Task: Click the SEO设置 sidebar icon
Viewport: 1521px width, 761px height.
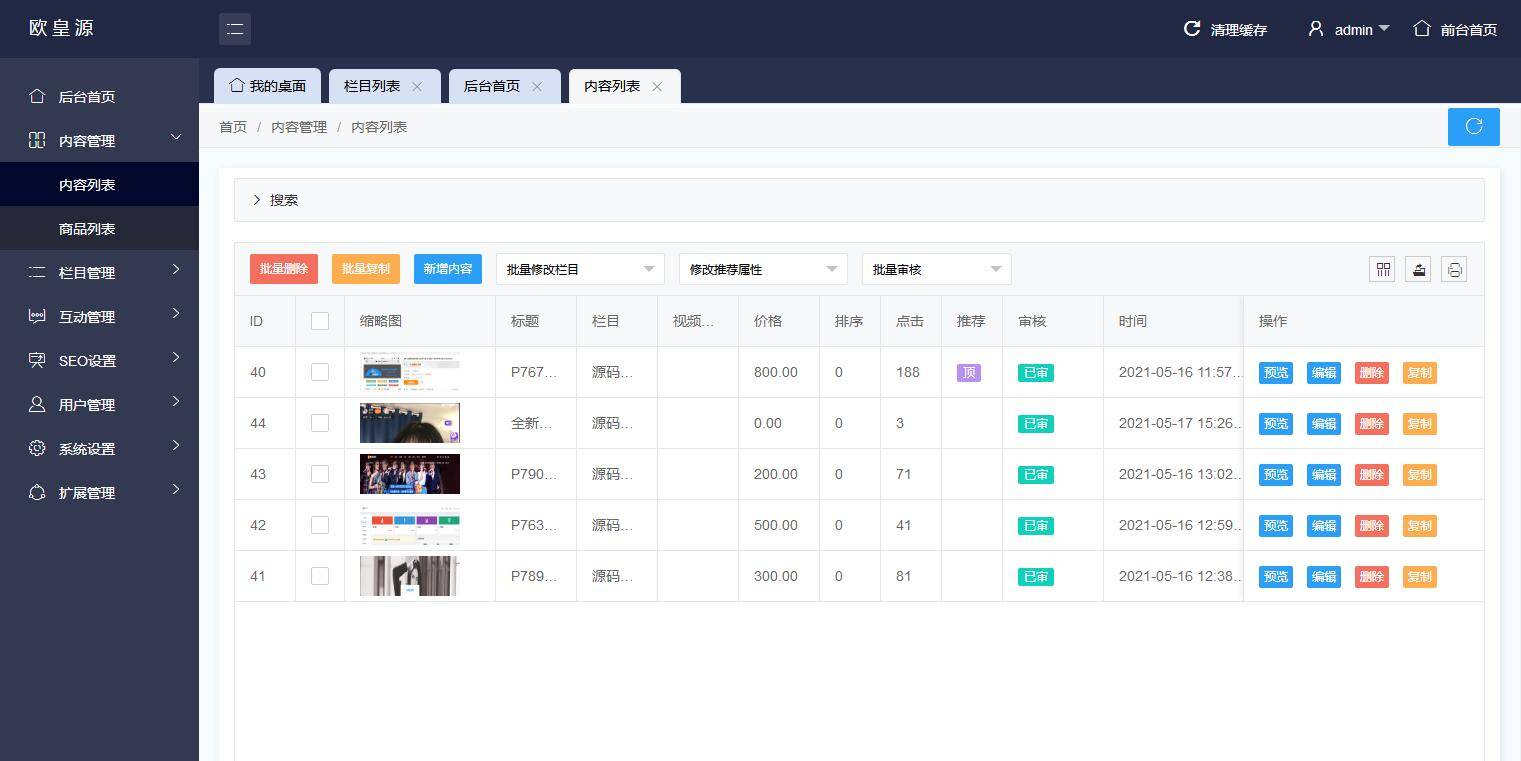Action: (37, 361)
